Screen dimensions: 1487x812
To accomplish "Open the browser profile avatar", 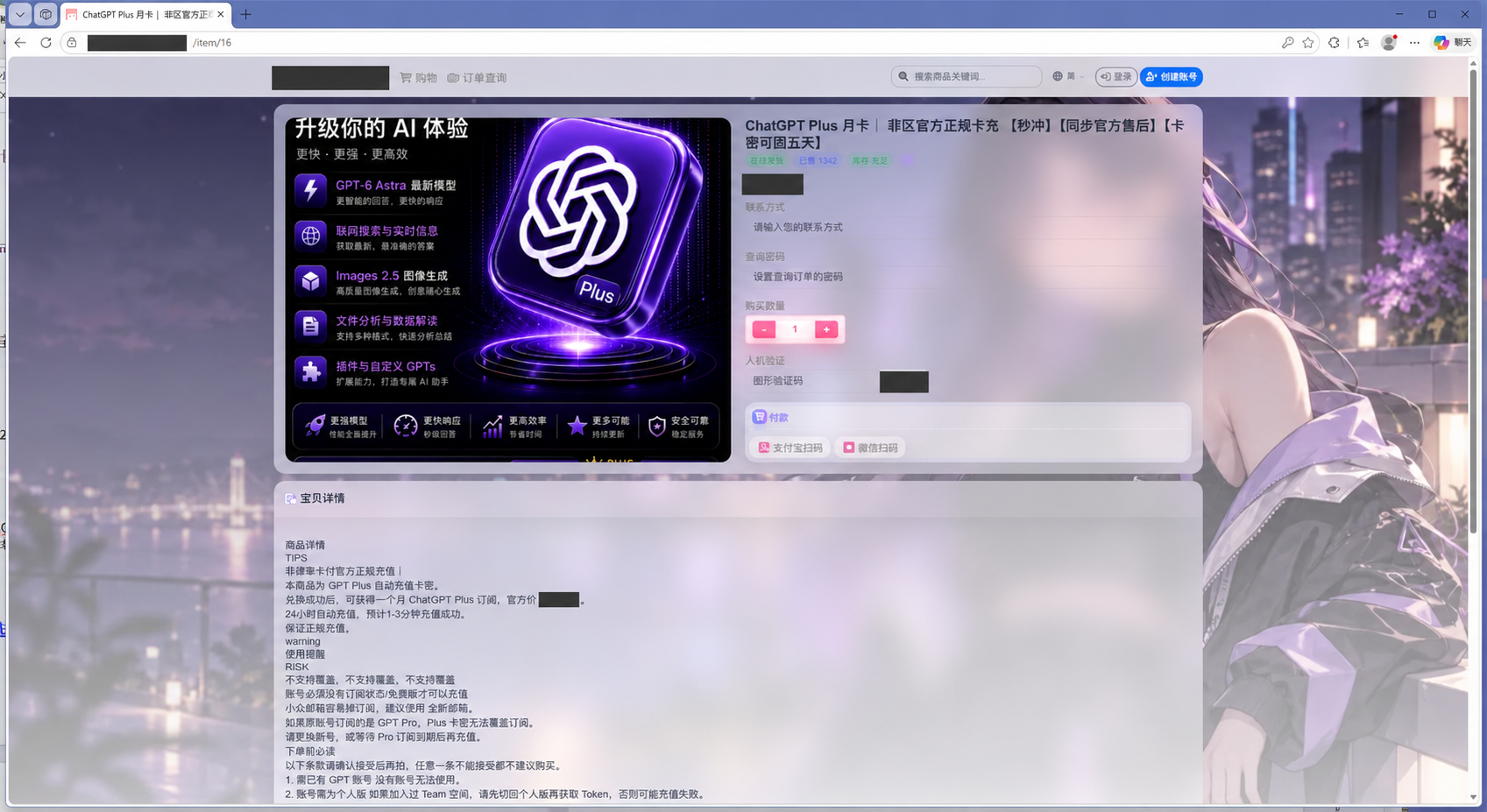I will [x=1389, y=42].
